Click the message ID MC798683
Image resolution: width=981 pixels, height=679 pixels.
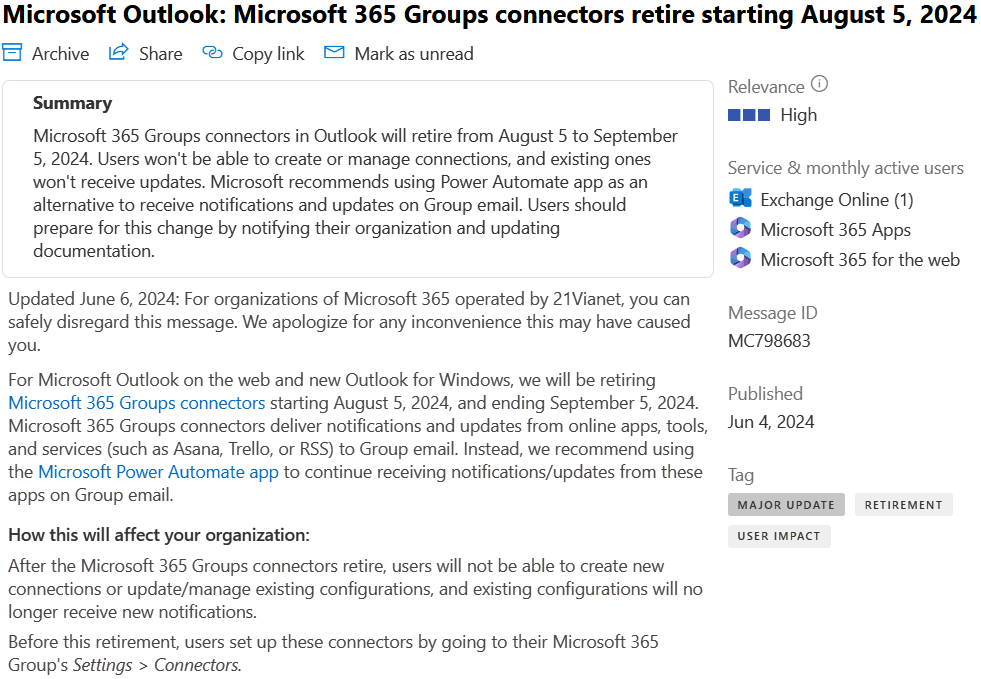(769, 341)
